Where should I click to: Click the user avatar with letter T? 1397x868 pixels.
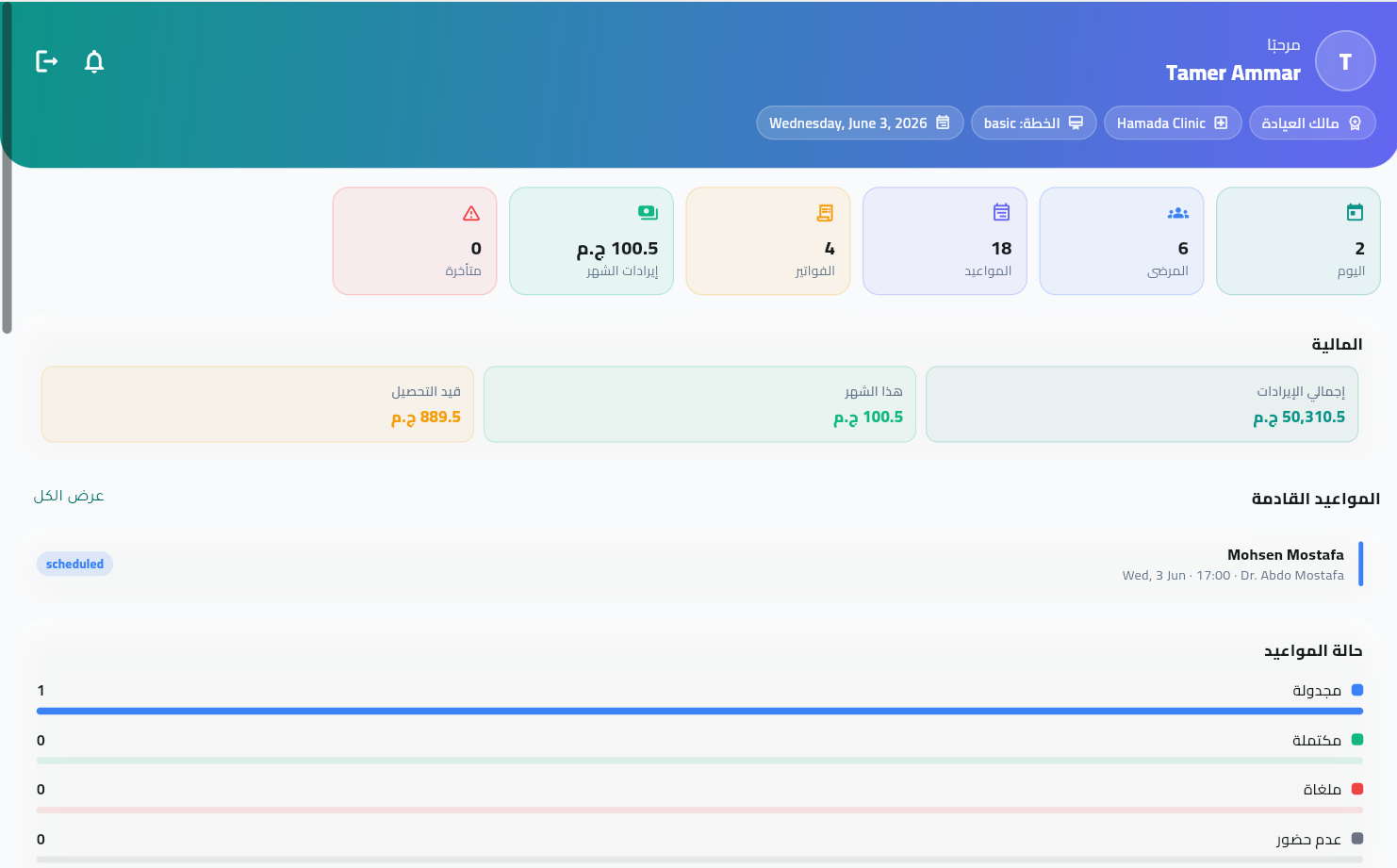pyautogui.click(x=1345, y=61)
